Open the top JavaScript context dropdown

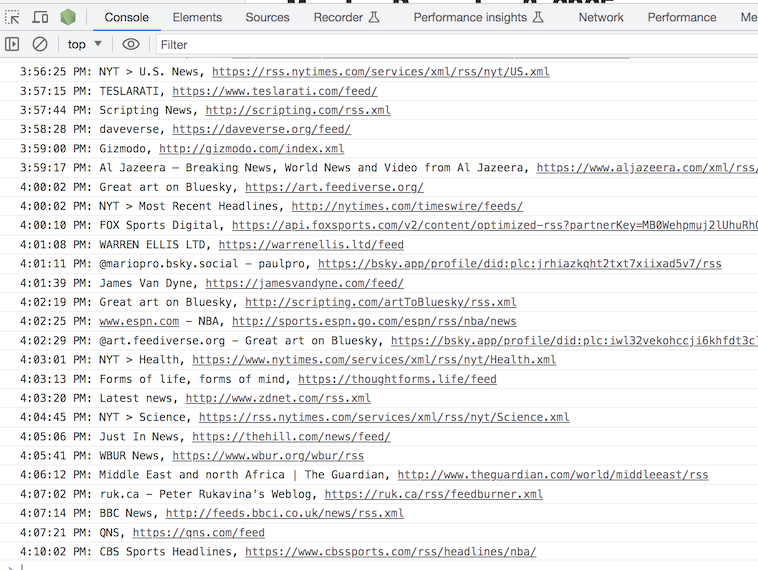click(x=85, y=44)
